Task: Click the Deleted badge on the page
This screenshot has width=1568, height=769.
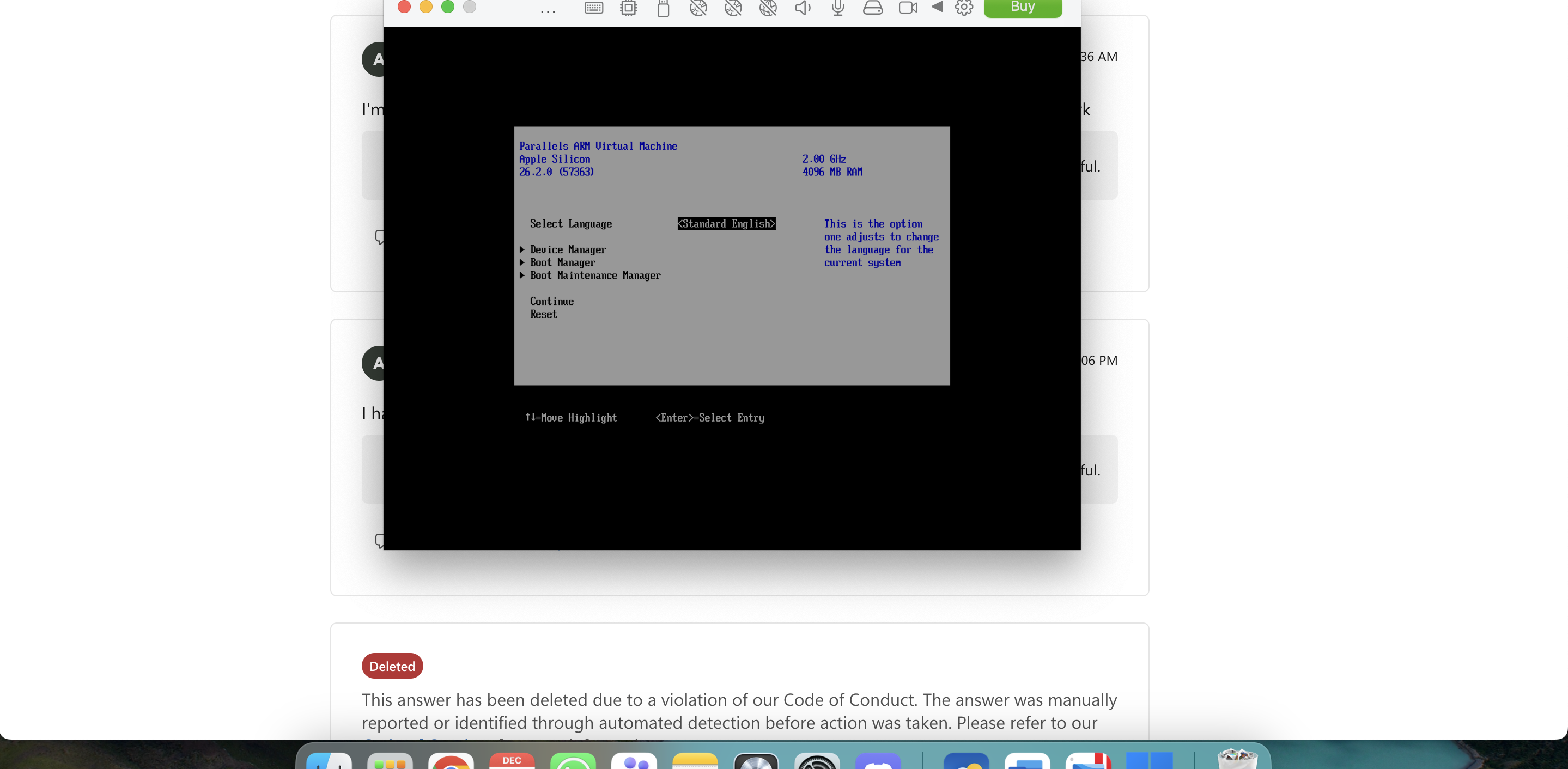Action: click(392, 666)
